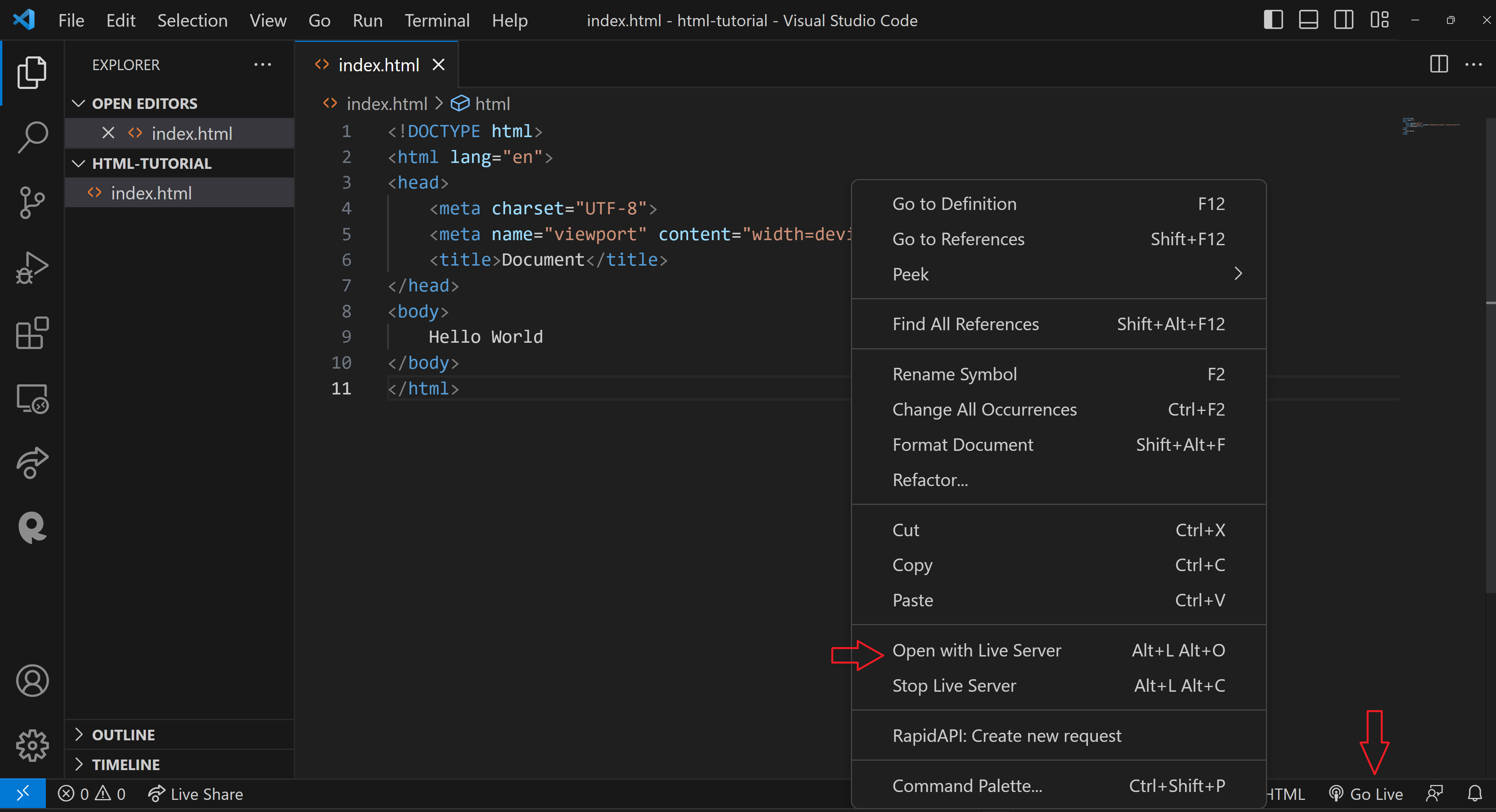Open the Live Share activity bar icon
1496x812 pixels.
32,463
